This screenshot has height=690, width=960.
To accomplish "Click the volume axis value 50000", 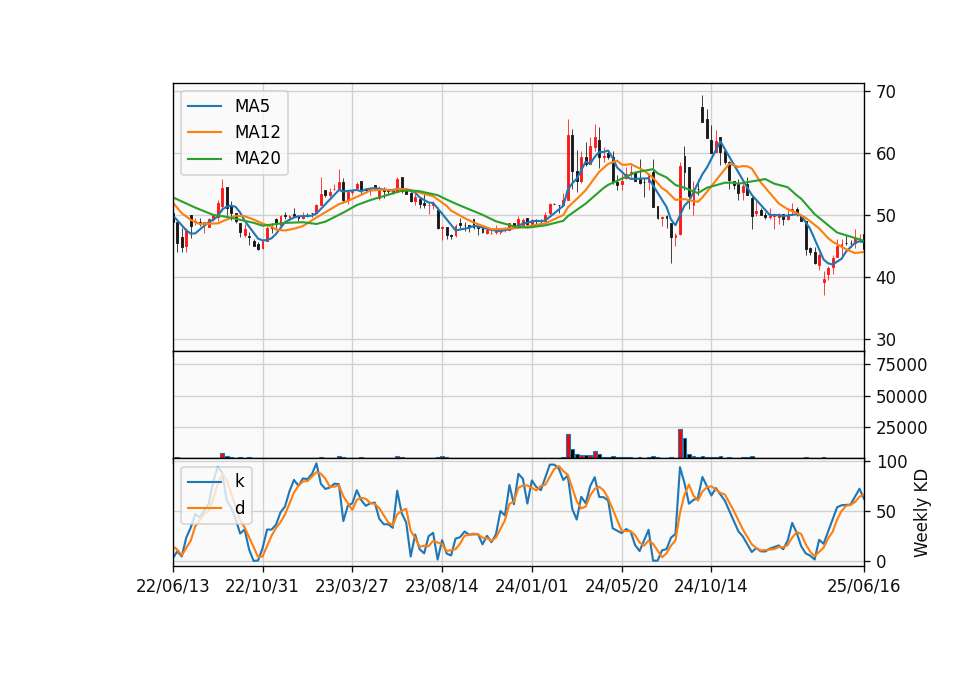I will (x=901, y=397).
